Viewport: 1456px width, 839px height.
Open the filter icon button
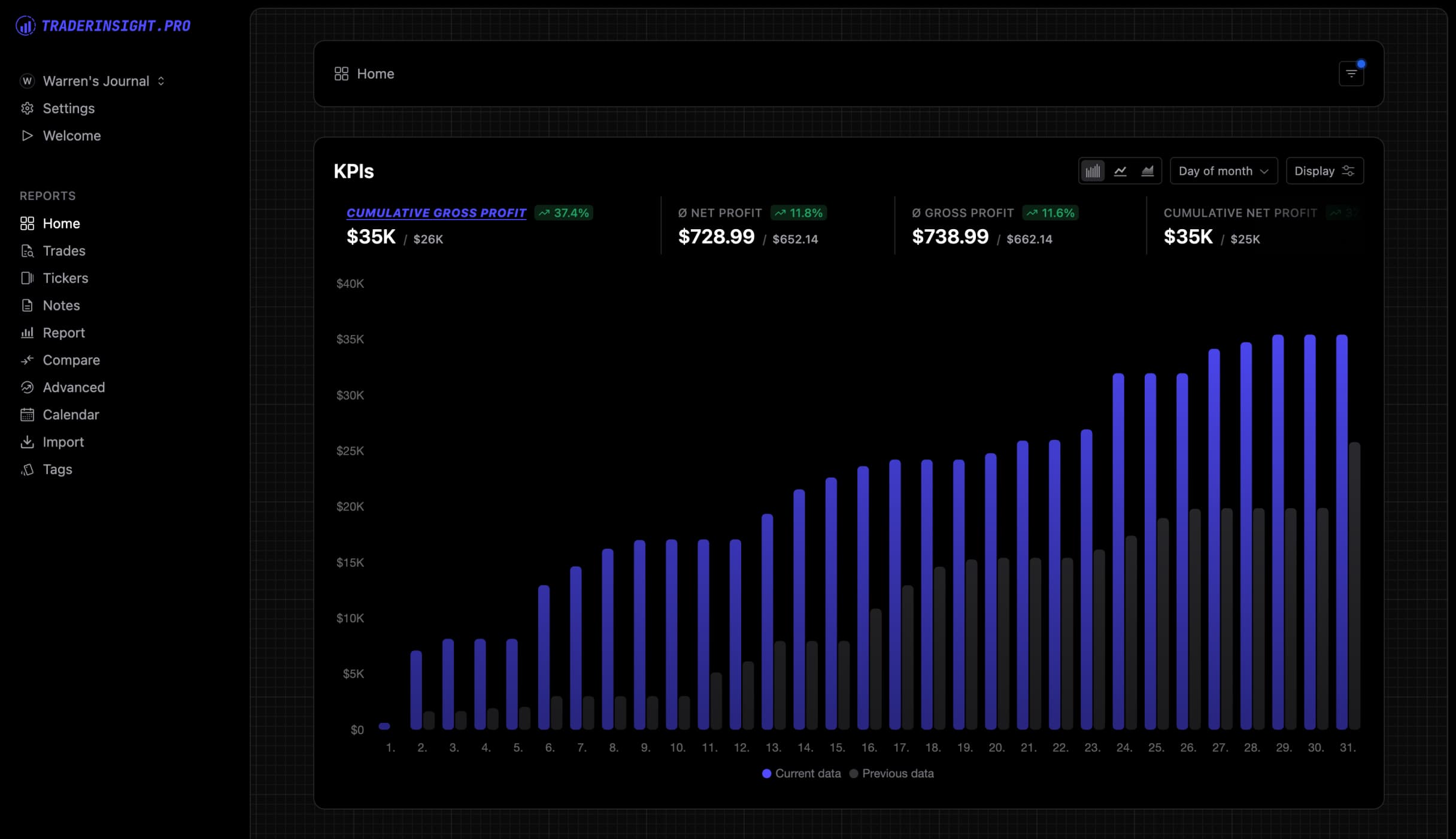pyautogui.click(x=1351, y=74)
